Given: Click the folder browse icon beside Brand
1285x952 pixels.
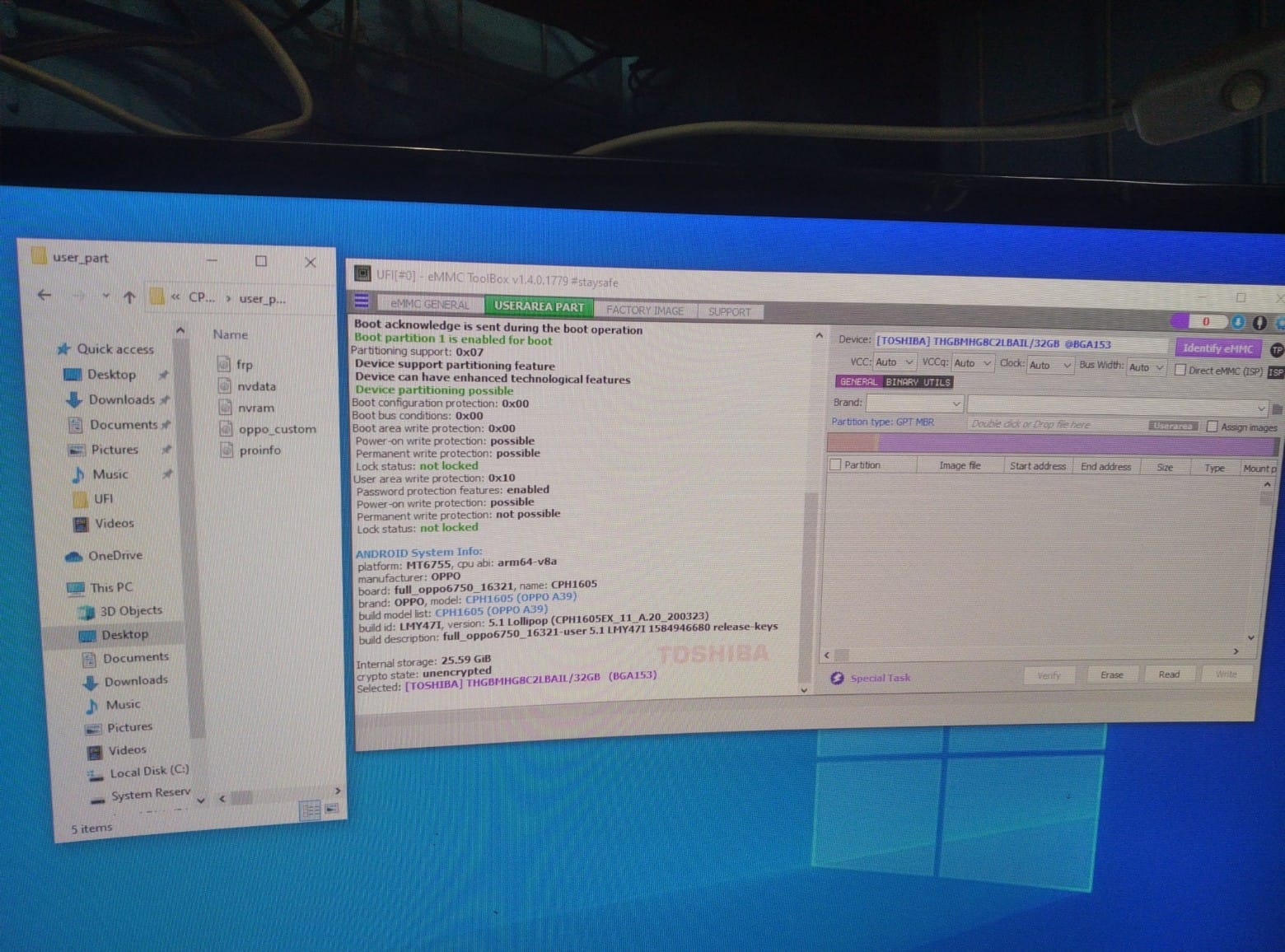Looking at the screenshot, I should pyautogui.click(x=1277, y=409).
